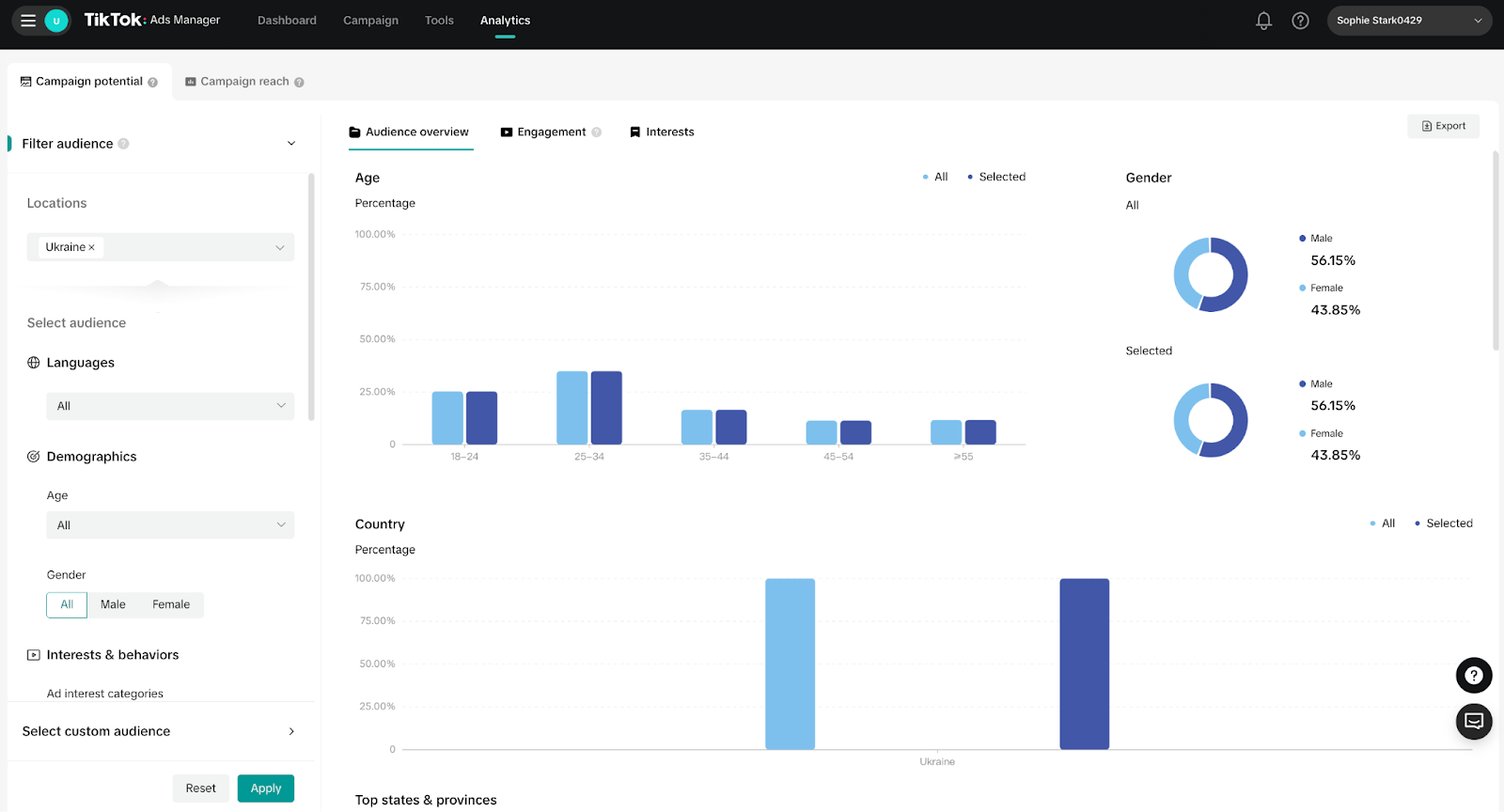Open the notifications bell
The height and width of the screenshot is (812, 1504).
pos(1263,21)
